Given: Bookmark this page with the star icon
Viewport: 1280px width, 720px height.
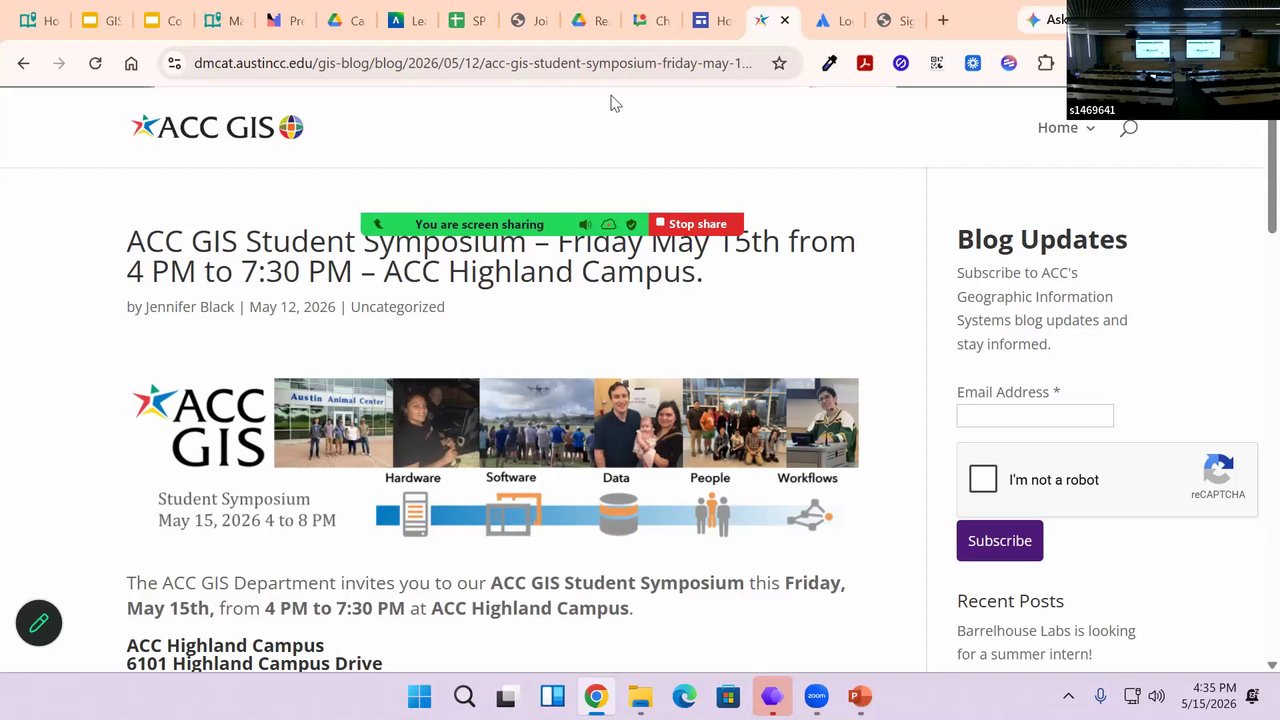Looking at the screenshot, I should [x=779, y=63].
